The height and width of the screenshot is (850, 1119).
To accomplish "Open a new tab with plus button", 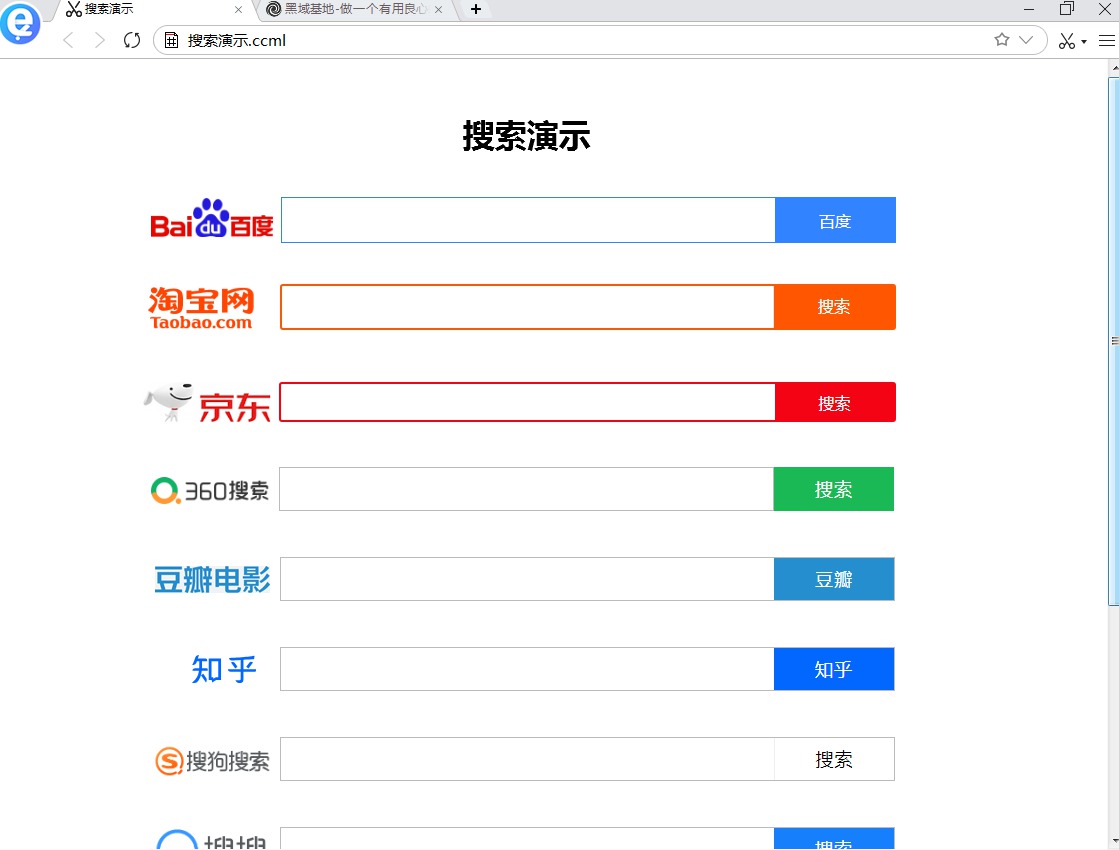I will coord(476,9).
